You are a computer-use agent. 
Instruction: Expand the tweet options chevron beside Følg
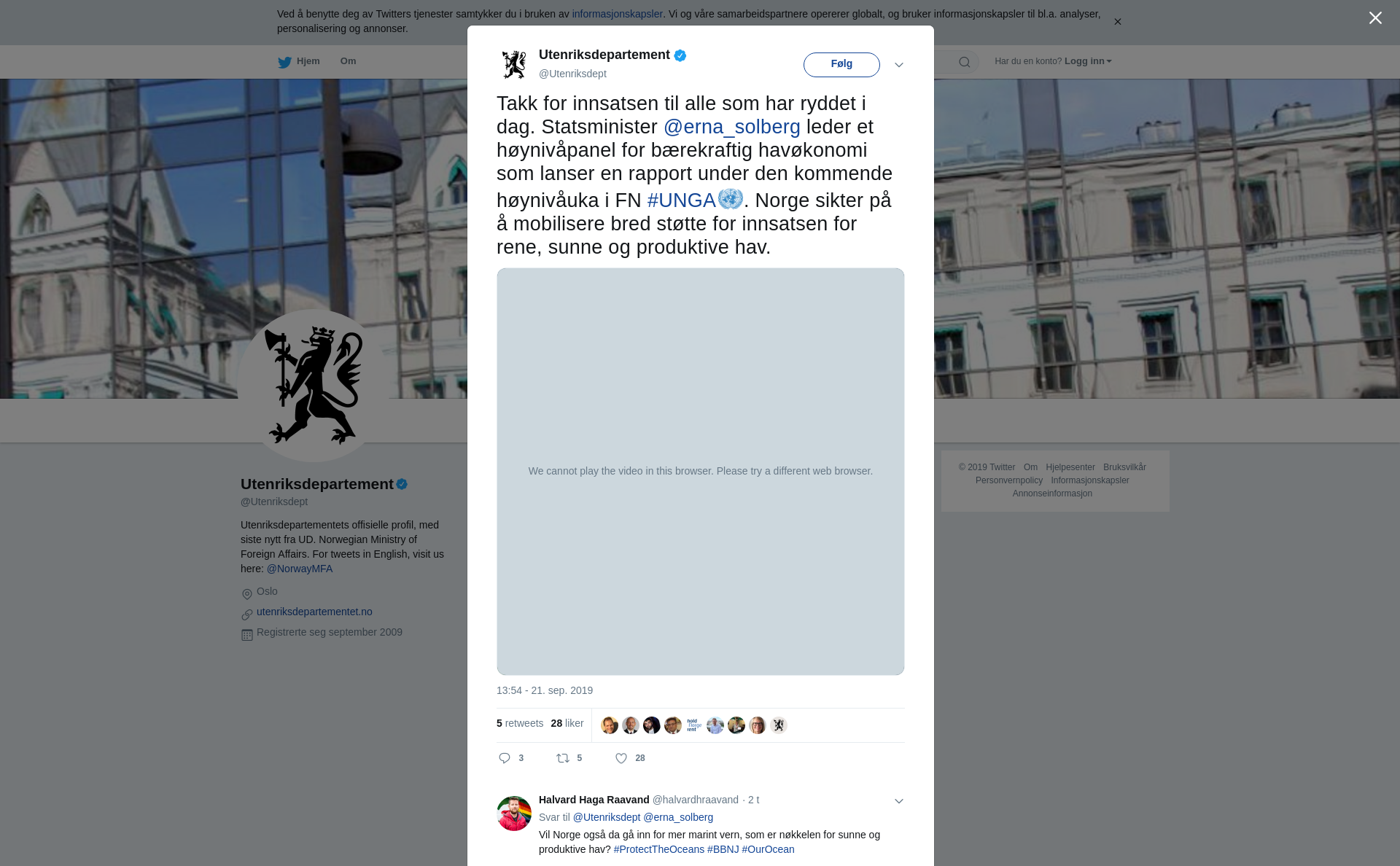[899, 65]
